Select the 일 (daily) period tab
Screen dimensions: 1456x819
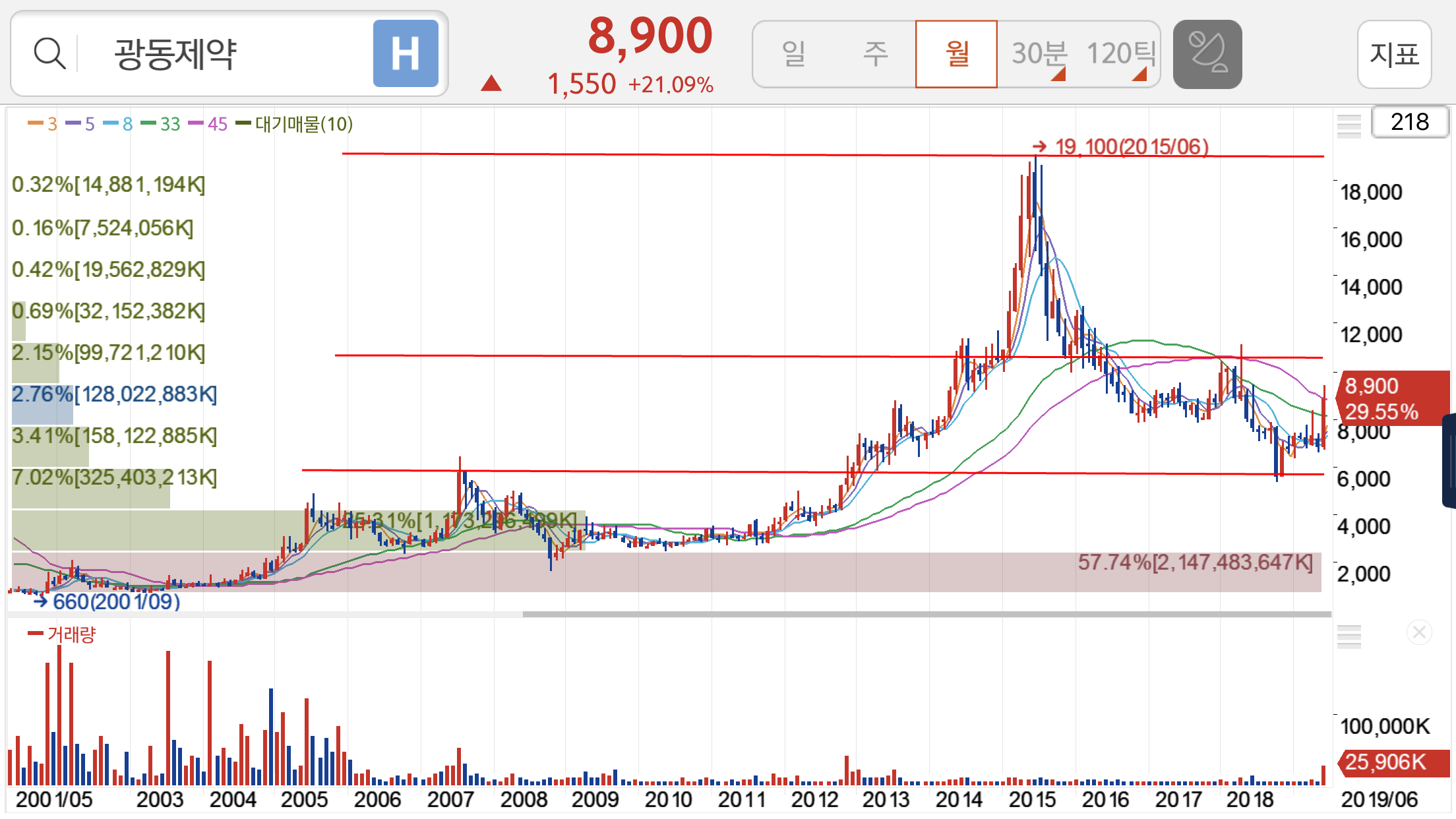[794, 53]
